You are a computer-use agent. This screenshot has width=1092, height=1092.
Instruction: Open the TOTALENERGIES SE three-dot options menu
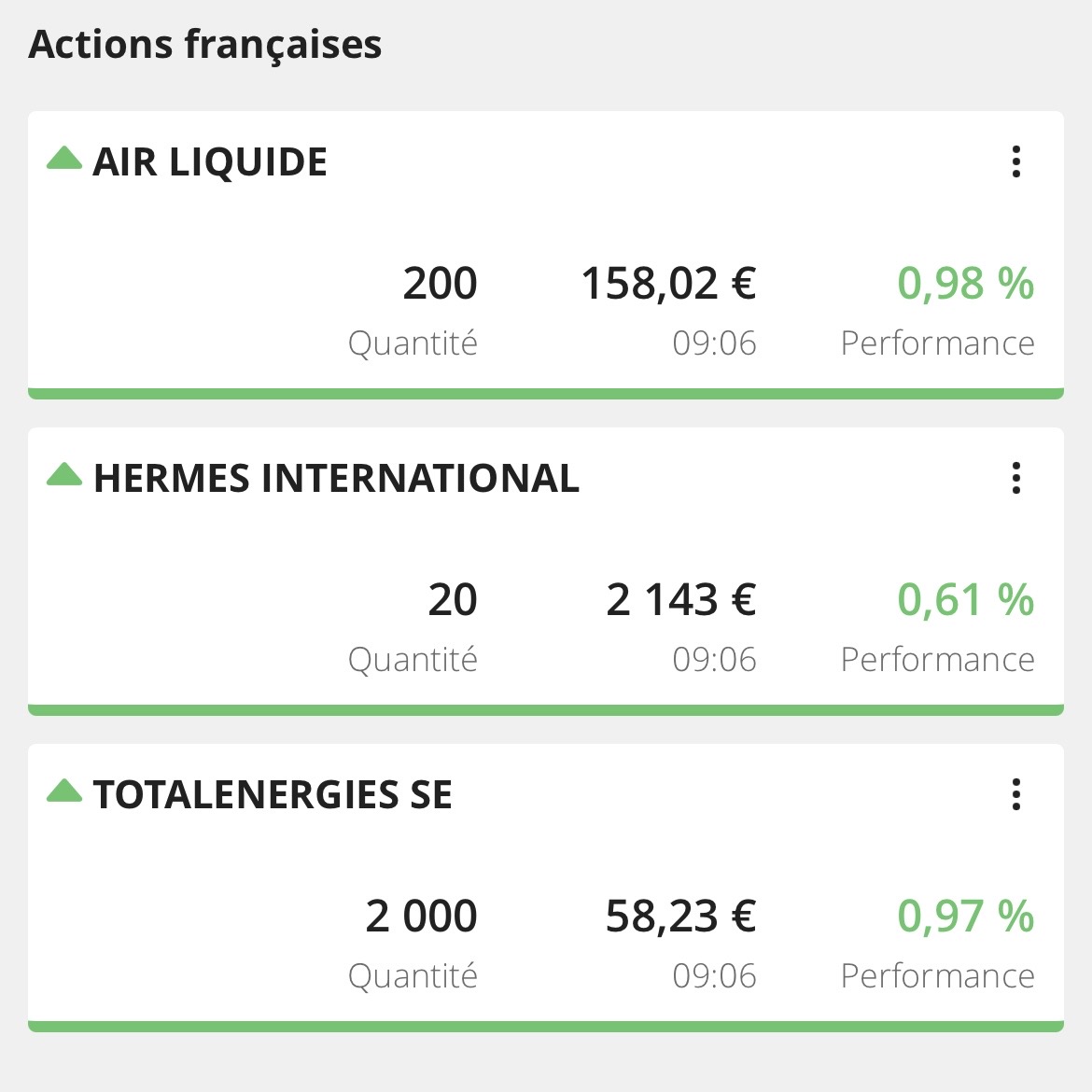[x=1016, y=795]
